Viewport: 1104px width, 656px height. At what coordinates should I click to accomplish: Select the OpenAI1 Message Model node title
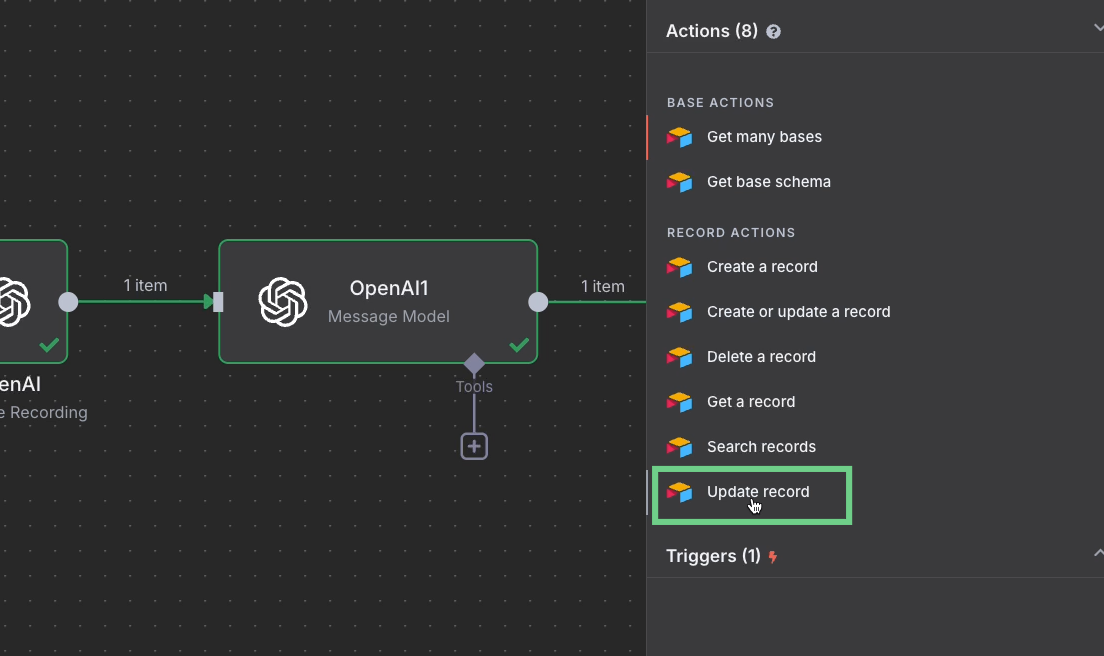pyautogui.click(x=389, y=289)
